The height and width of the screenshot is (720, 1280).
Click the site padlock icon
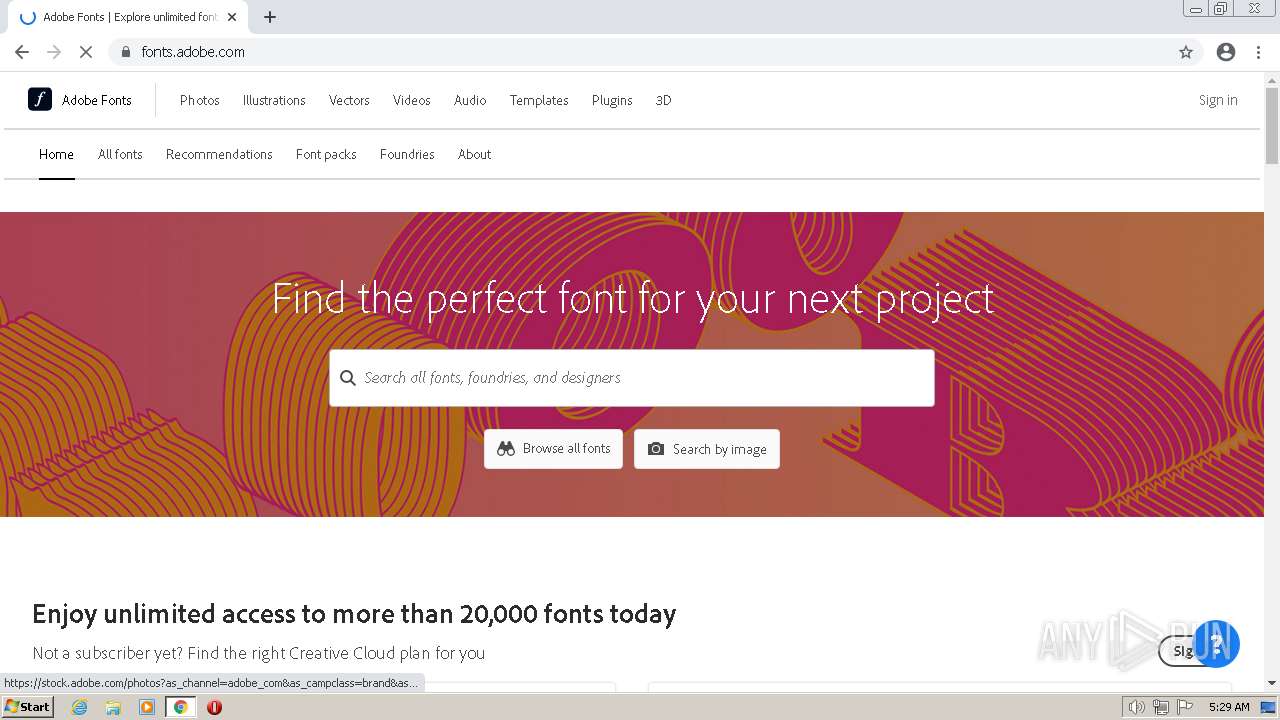pyautogui.click(x=125, y=52)
